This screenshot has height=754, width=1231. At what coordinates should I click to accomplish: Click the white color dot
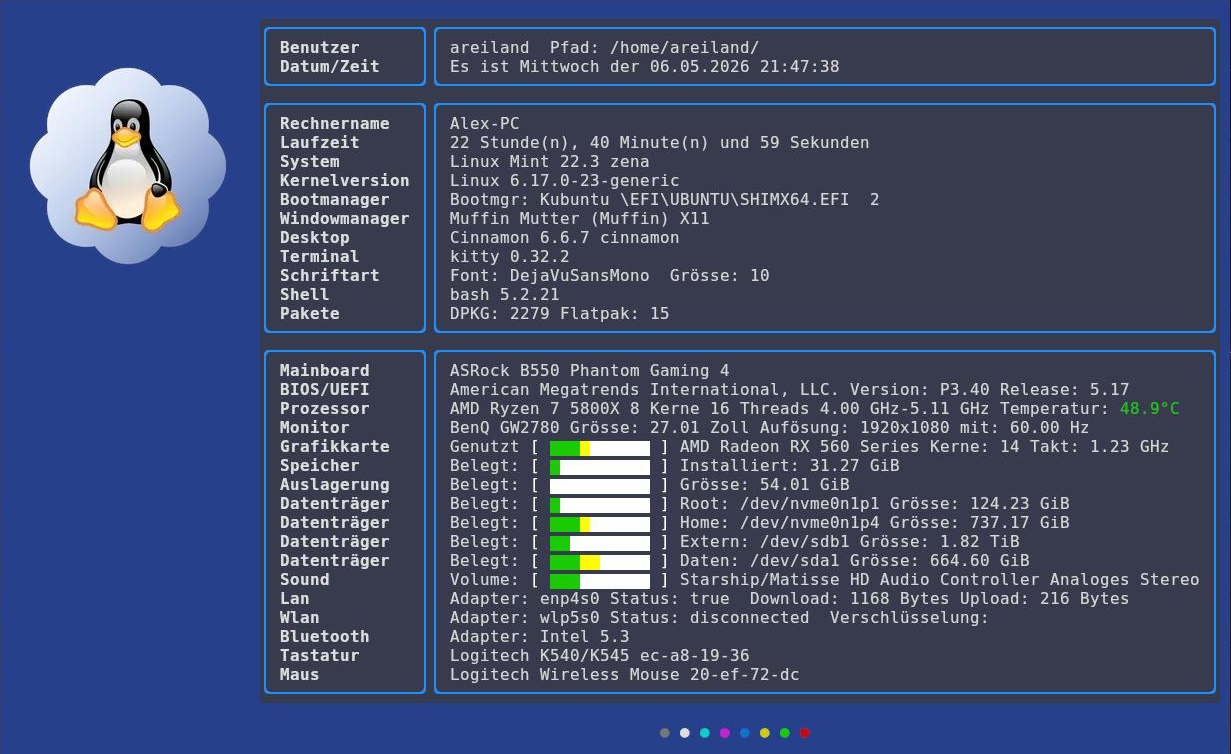coord(685,733)
